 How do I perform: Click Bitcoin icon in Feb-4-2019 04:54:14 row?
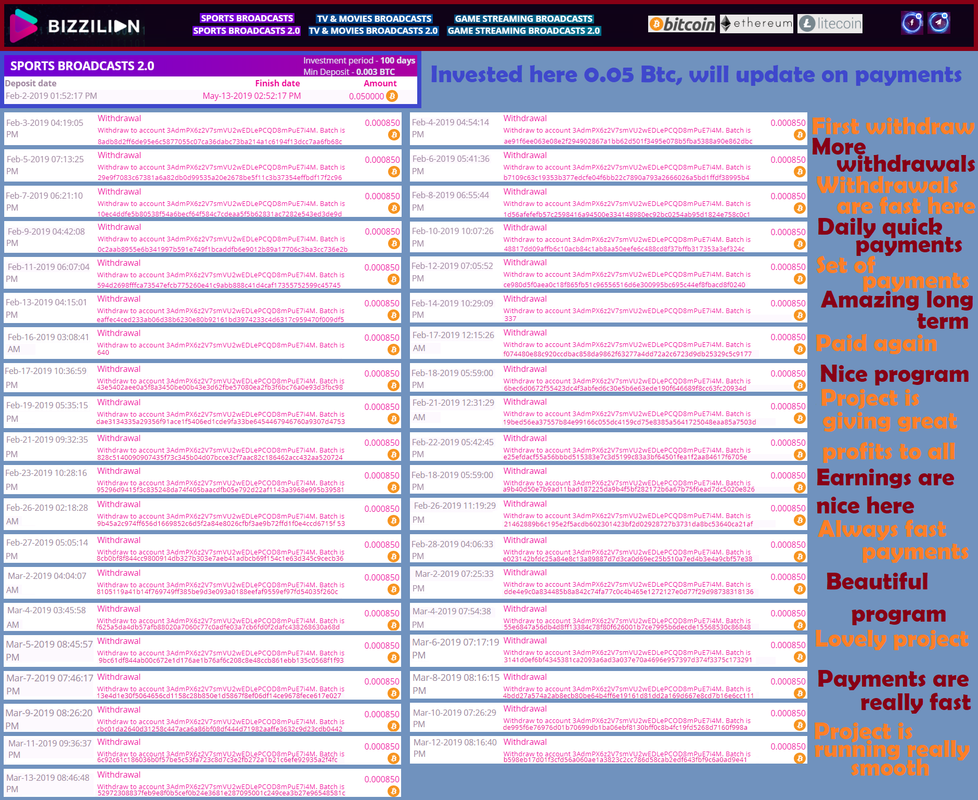[x=800, y=135]
